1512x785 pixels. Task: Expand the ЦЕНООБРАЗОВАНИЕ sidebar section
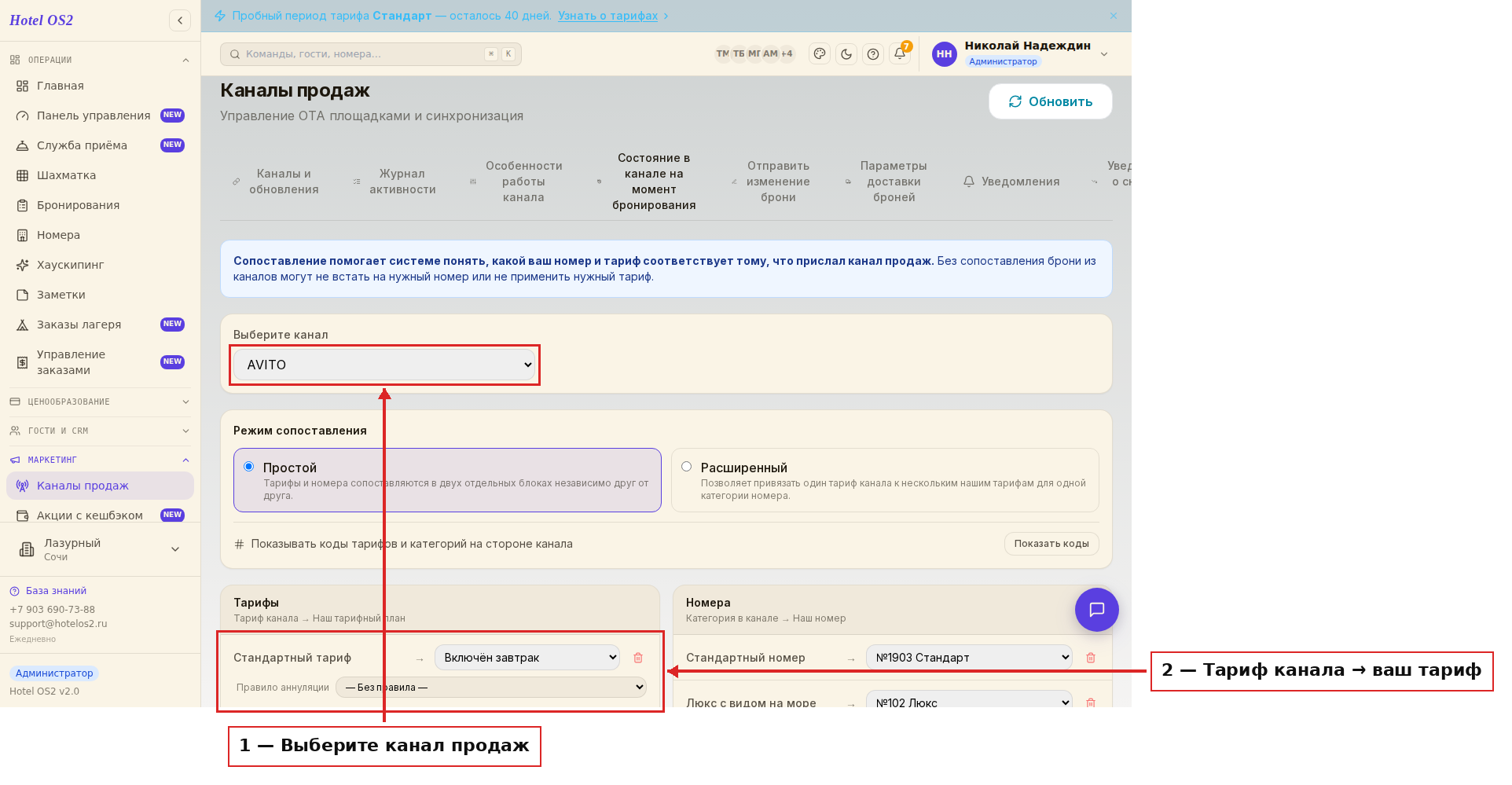click(101, 402)
